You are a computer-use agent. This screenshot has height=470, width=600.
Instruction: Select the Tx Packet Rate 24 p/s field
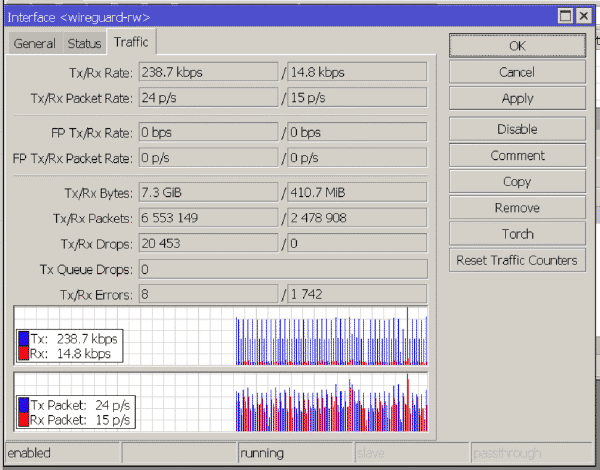coord(209,98)
